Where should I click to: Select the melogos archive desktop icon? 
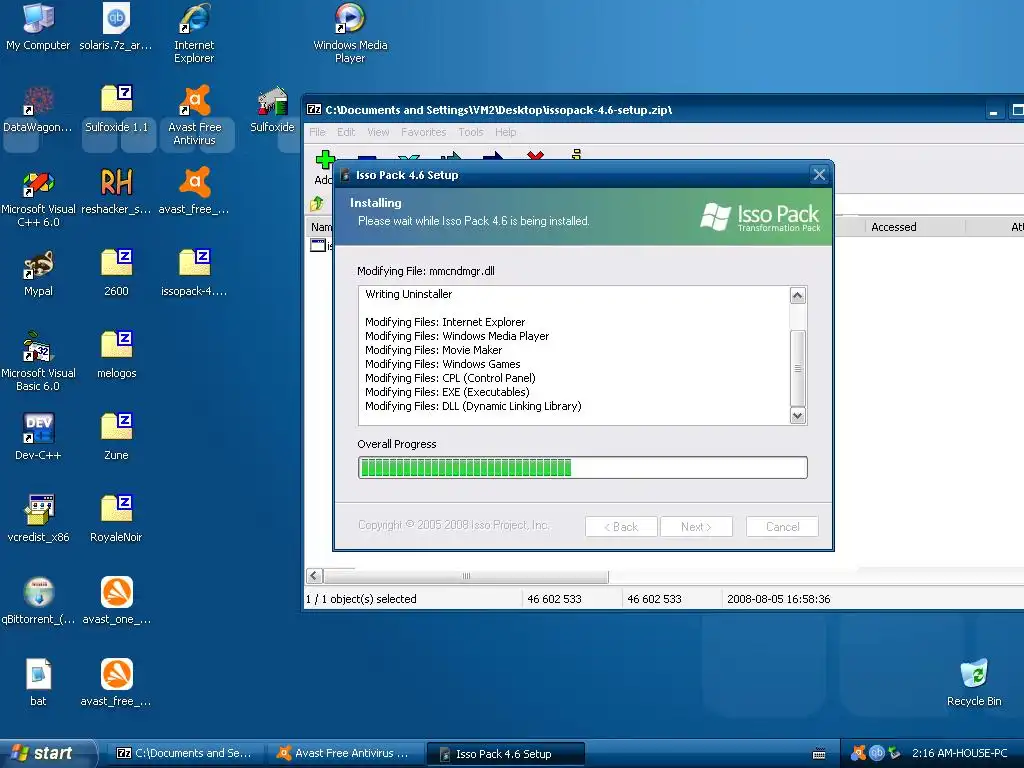116,355
